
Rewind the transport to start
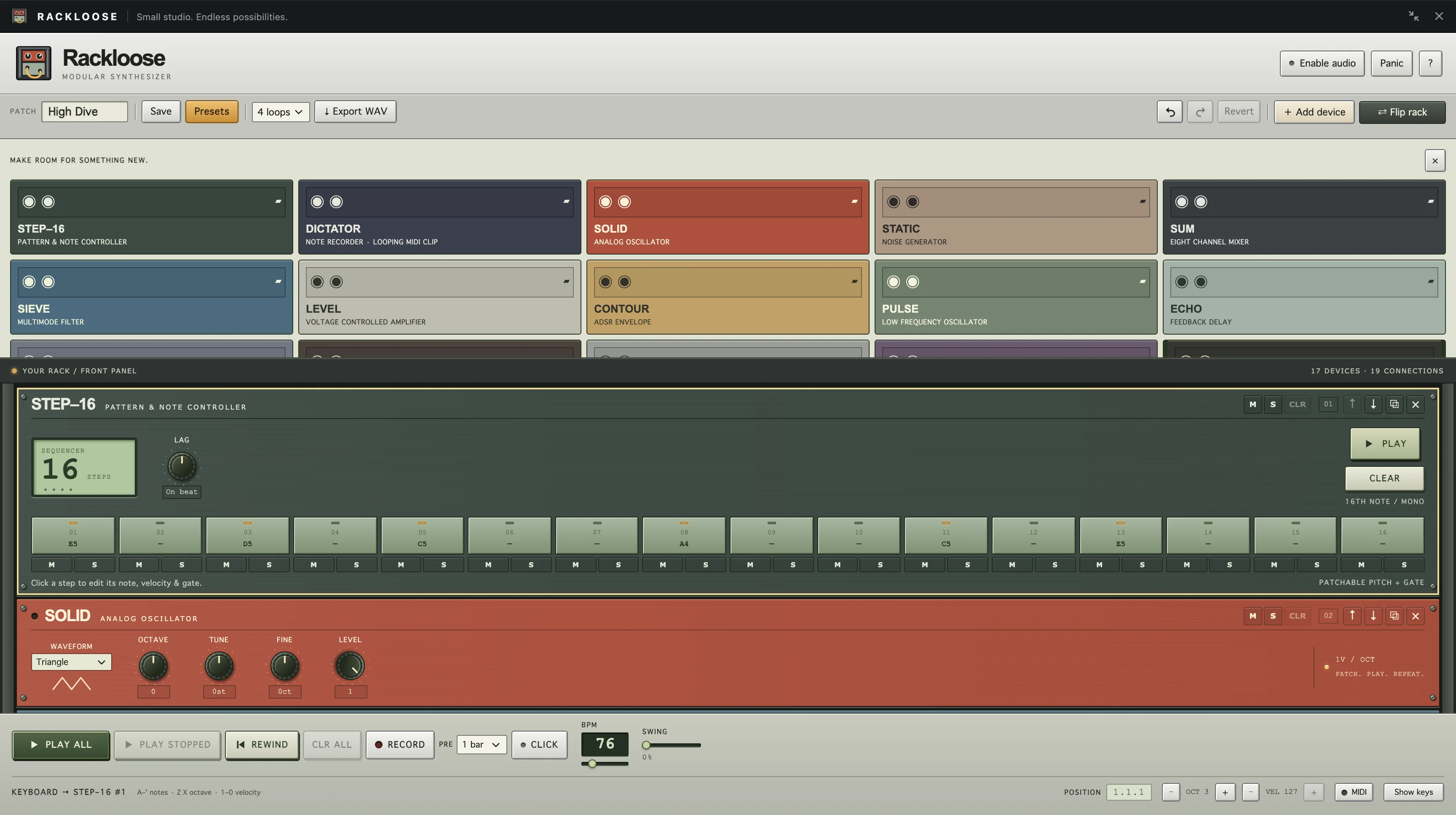point(262,745)
